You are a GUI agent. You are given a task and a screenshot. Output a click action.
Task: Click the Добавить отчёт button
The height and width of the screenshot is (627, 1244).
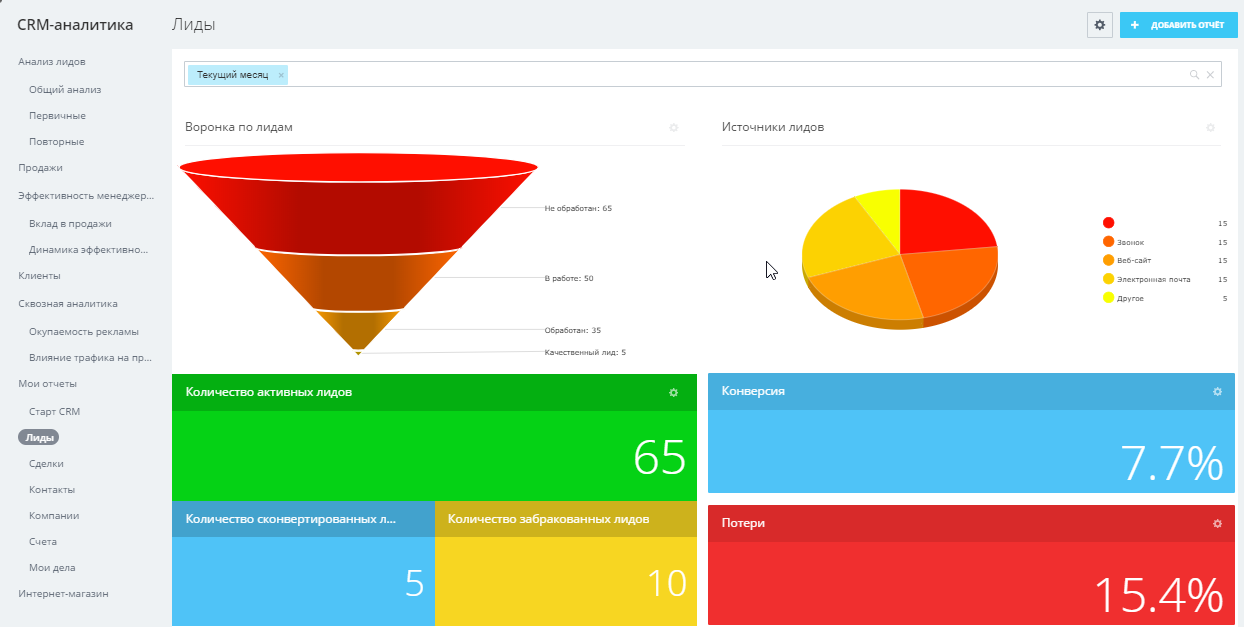click(x=1179, y=25)
